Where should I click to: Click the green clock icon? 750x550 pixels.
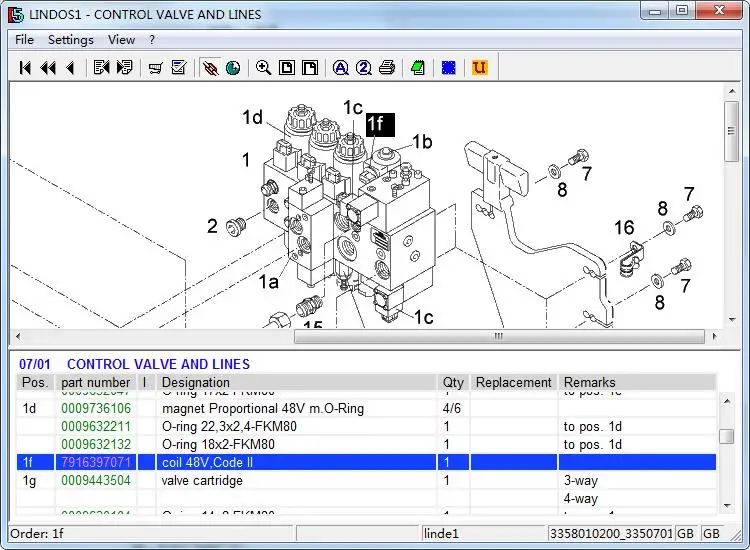[233, 68]
